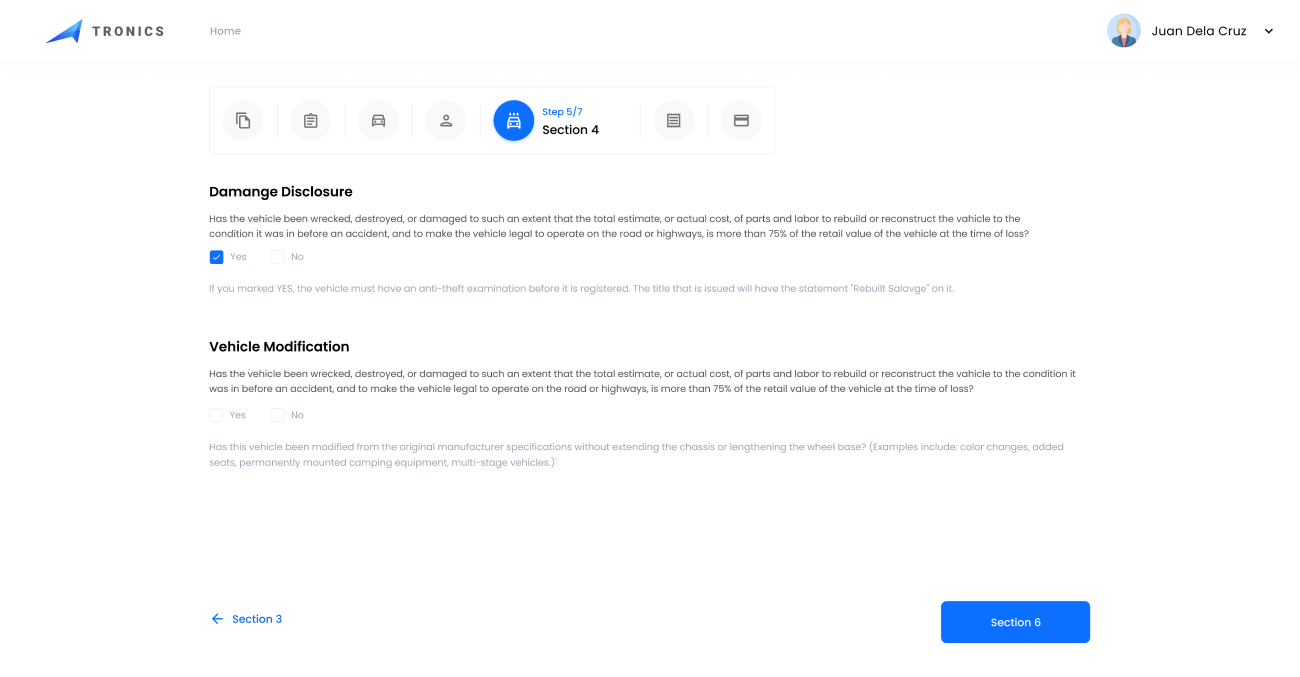Open the car step icon in the stepper
This screenshot has width=1300, height=677.
(378, 120)
